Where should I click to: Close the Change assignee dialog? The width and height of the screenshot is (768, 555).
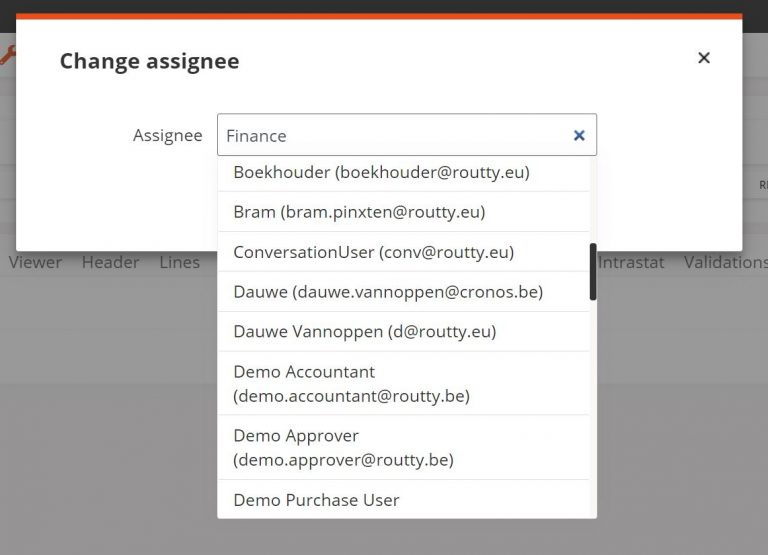[x=704, y=58]
